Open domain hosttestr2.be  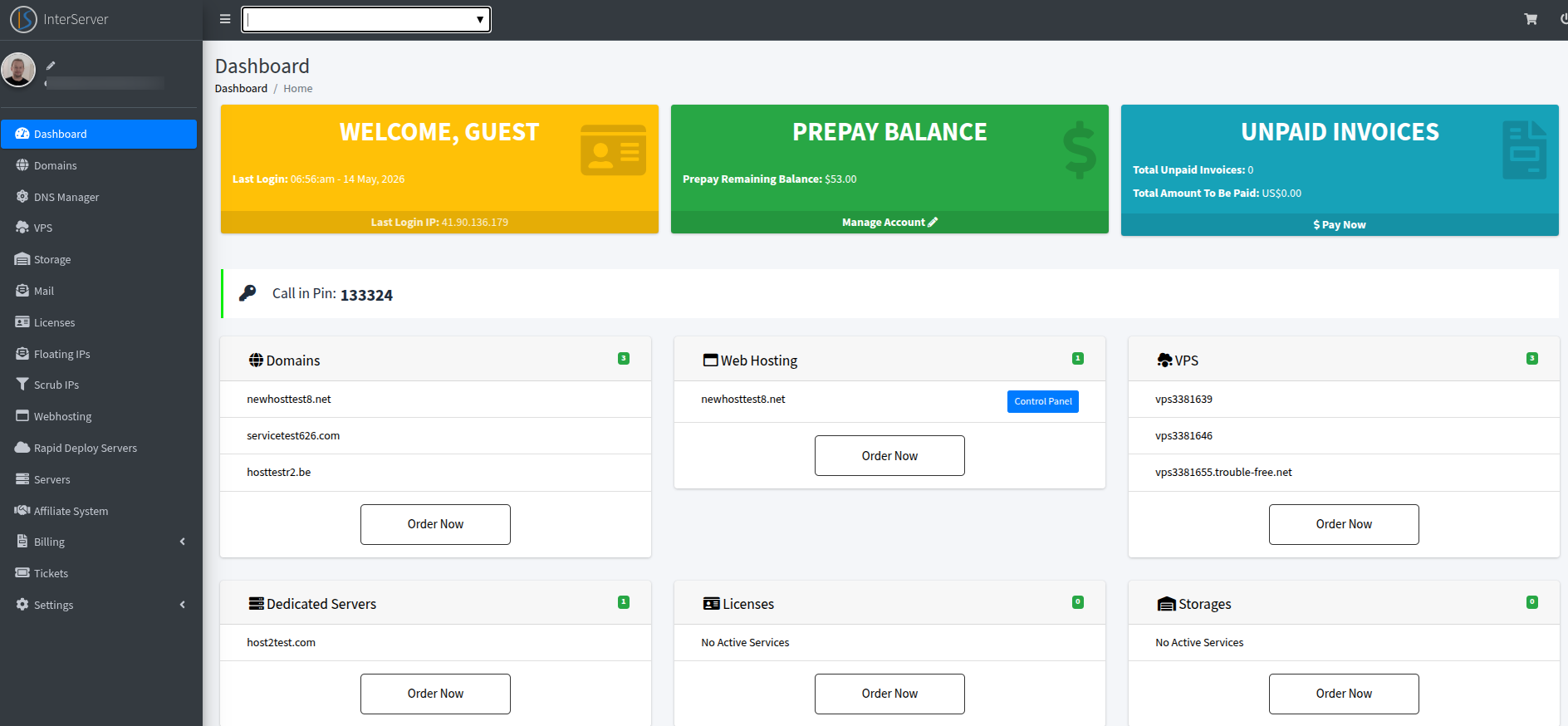pos(278,472)
